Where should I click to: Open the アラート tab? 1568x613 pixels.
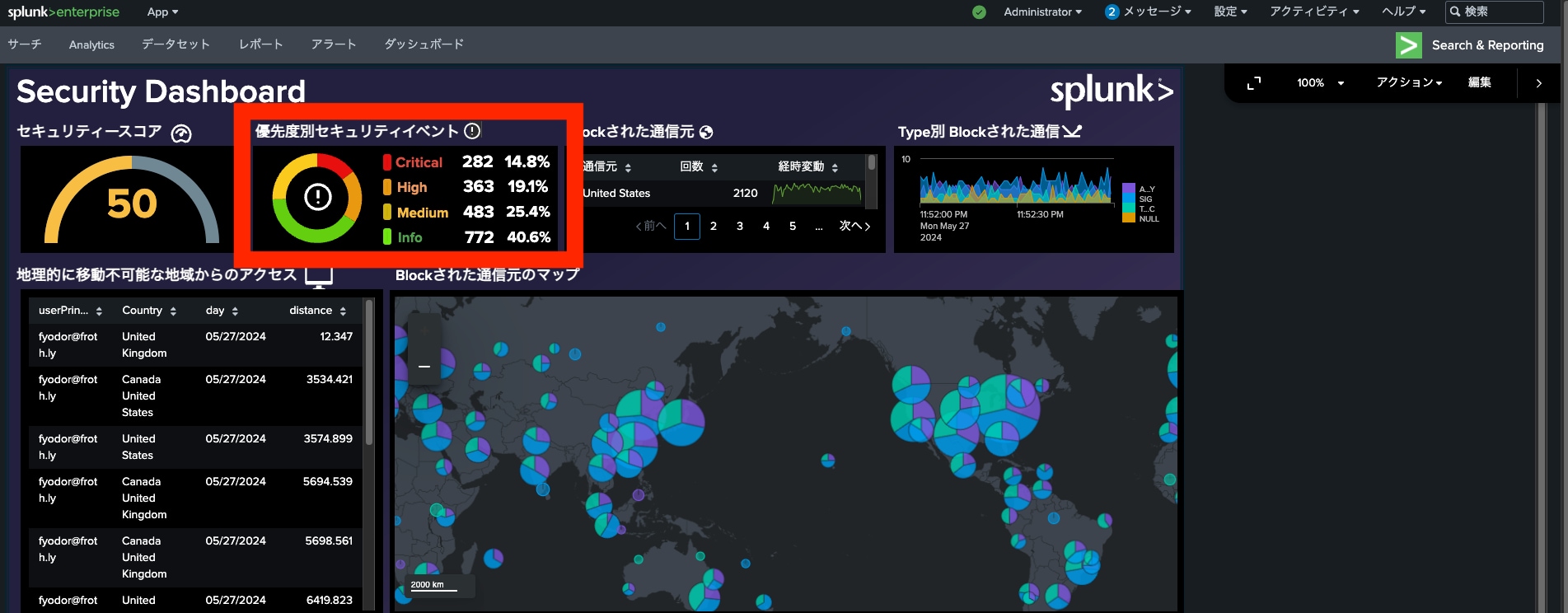click(x=334, y=44)
